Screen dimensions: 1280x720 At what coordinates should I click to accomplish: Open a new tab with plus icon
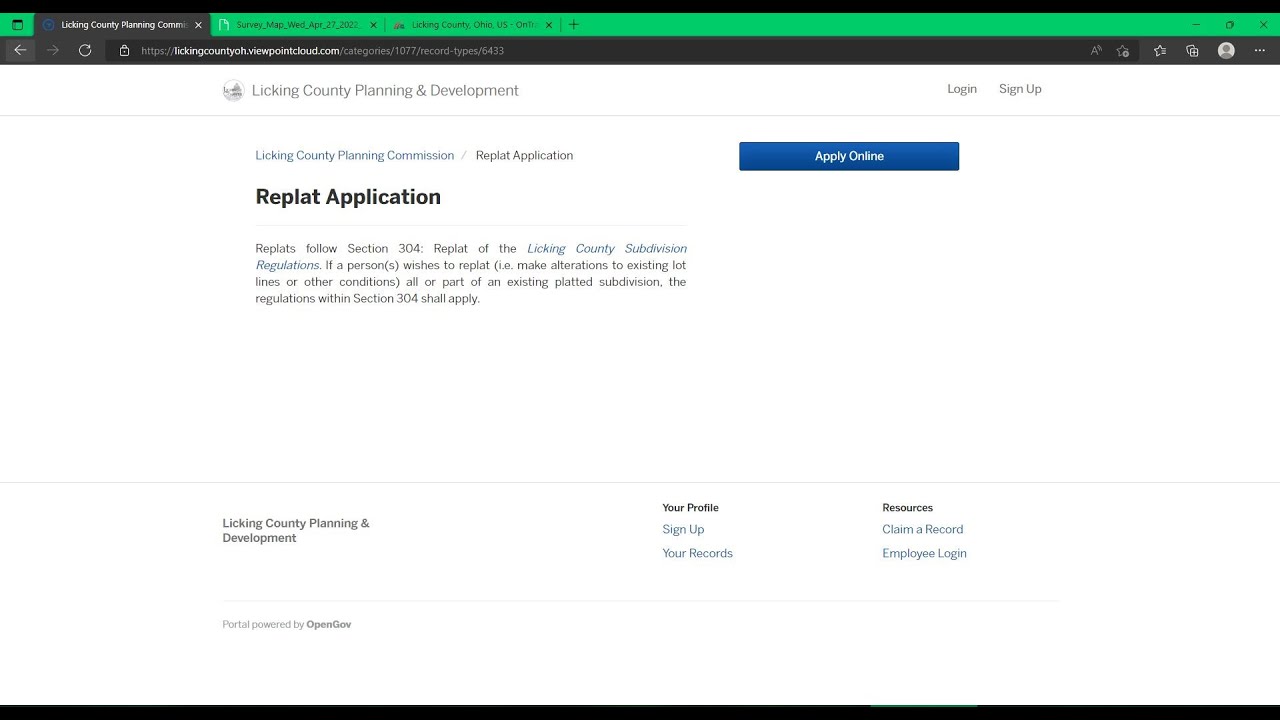573,24
